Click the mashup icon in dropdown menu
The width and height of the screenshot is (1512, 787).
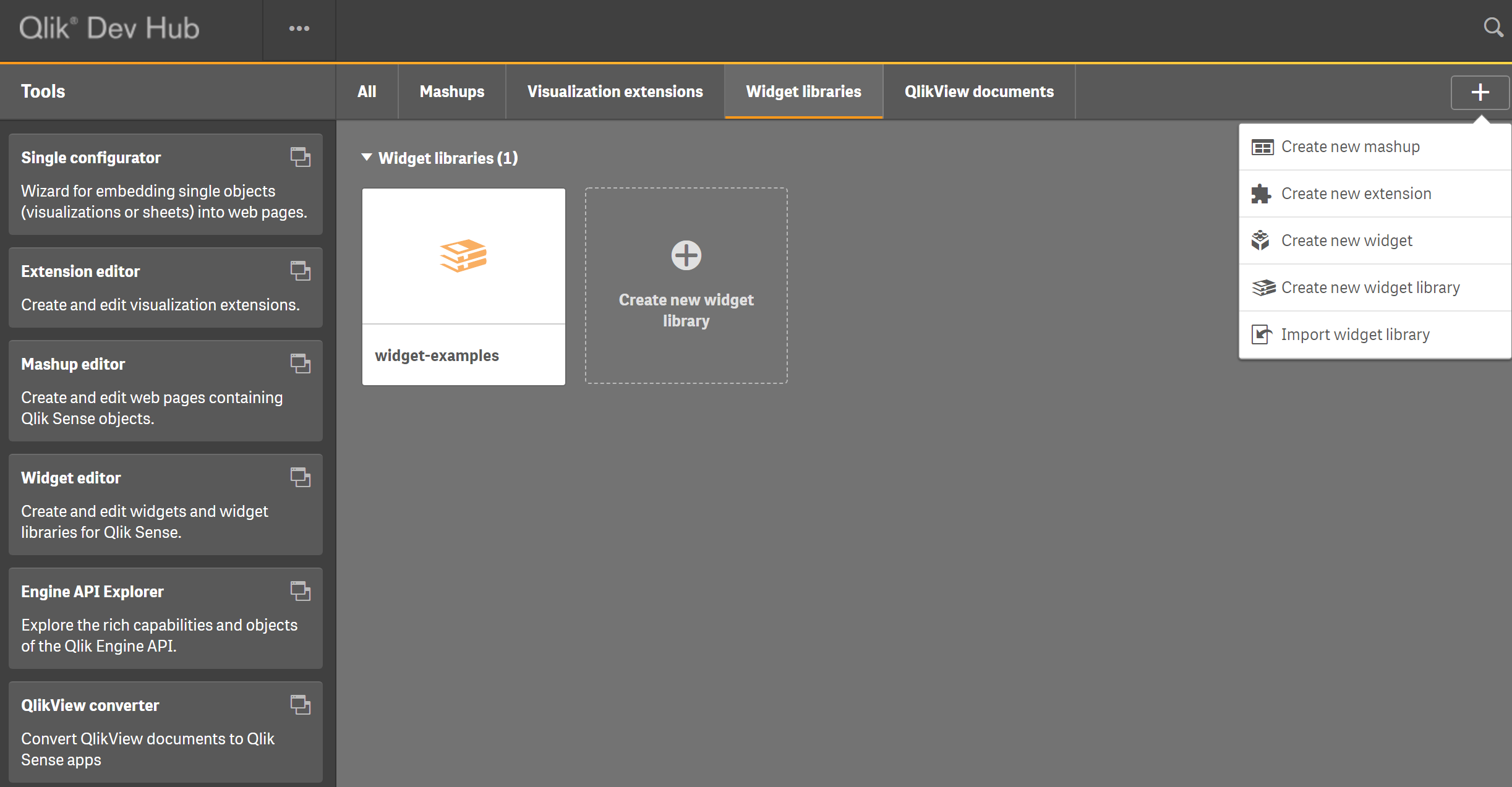tap(1262, 147)
